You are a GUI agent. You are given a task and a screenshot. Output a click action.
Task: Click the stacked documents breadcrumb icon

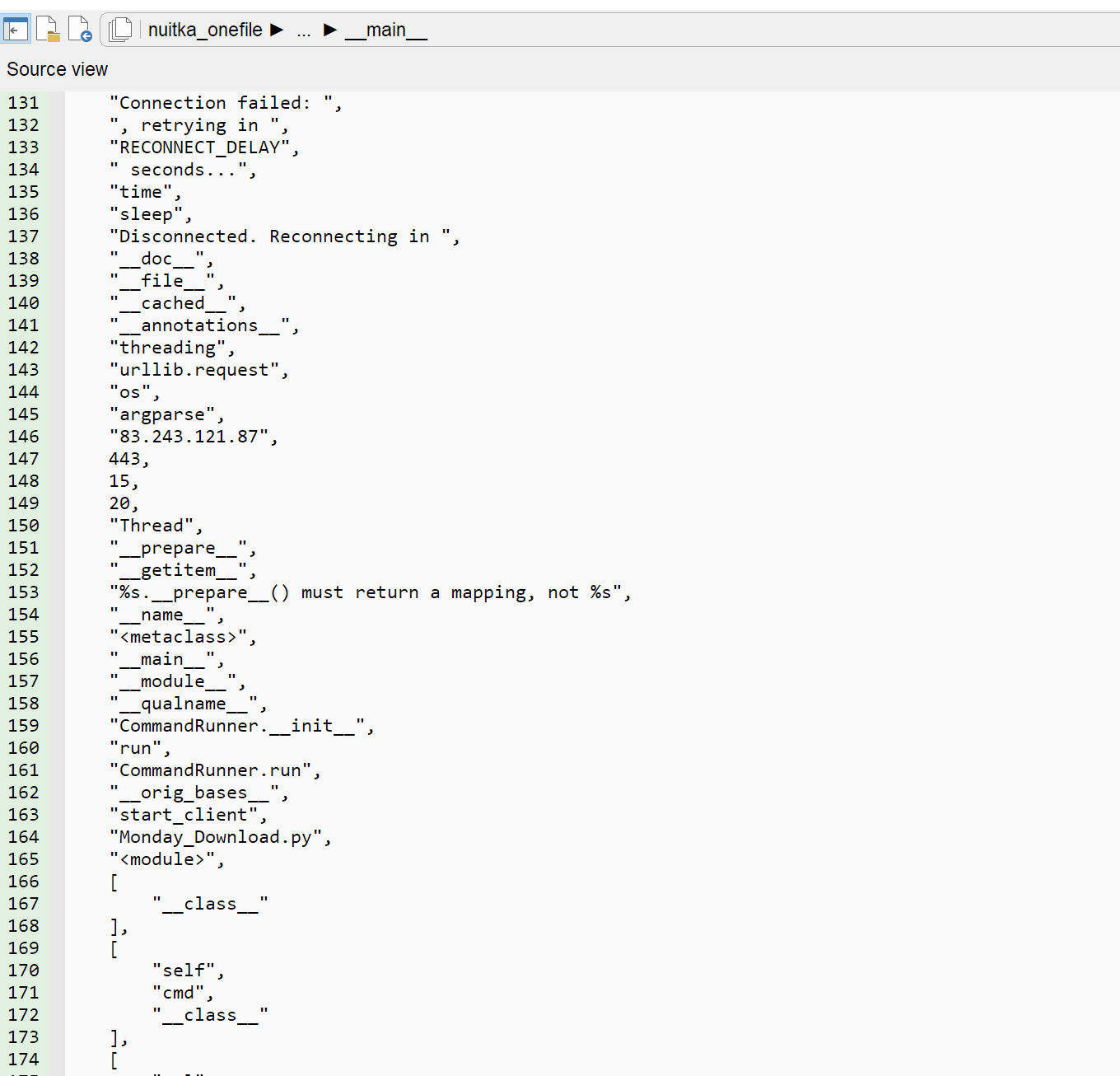click(x=120, y=29)
